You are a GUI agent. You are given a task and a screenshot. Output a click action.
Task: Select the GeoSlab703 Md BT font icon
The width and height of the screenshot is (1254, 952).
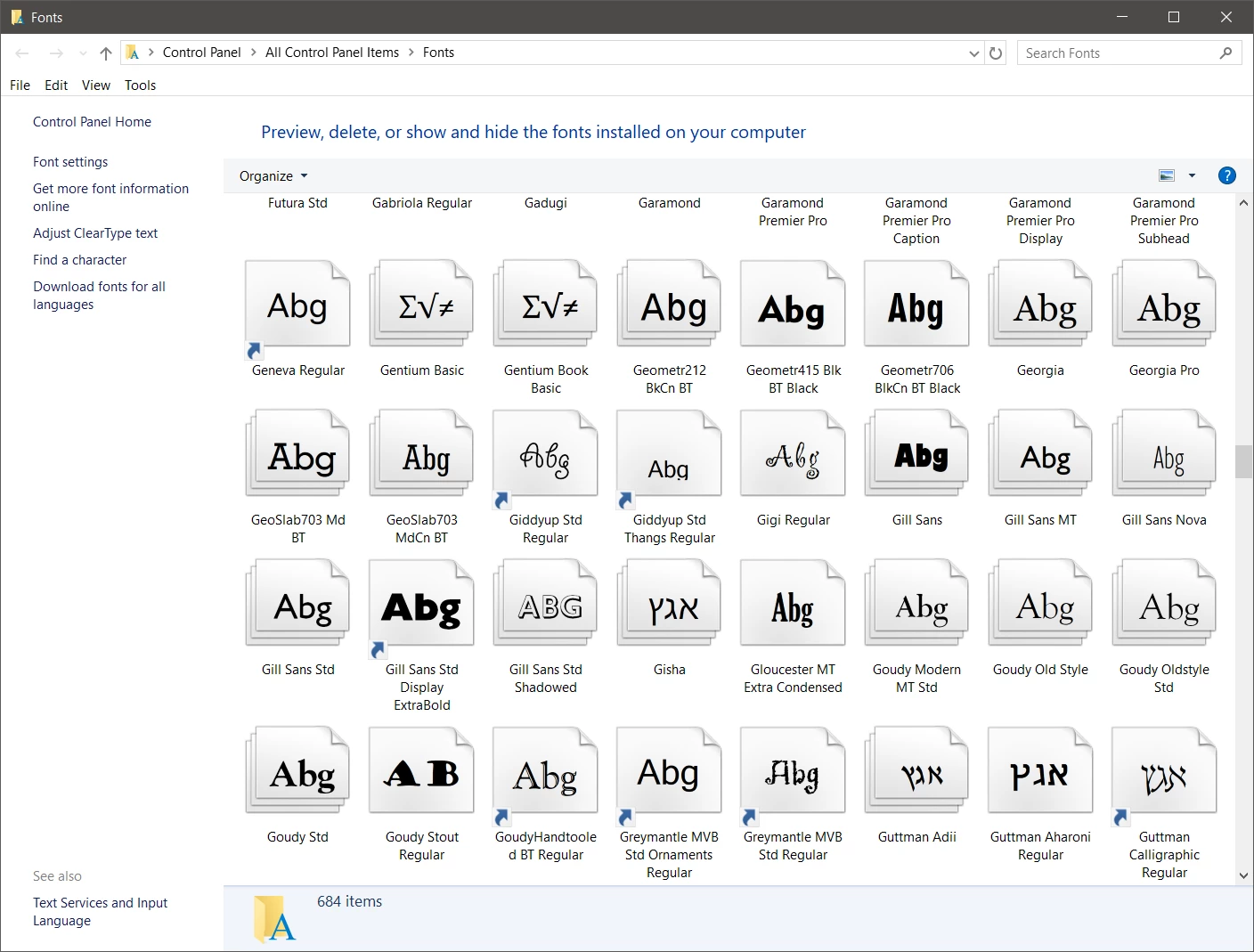pyautogui.click(x=297, y=454)
